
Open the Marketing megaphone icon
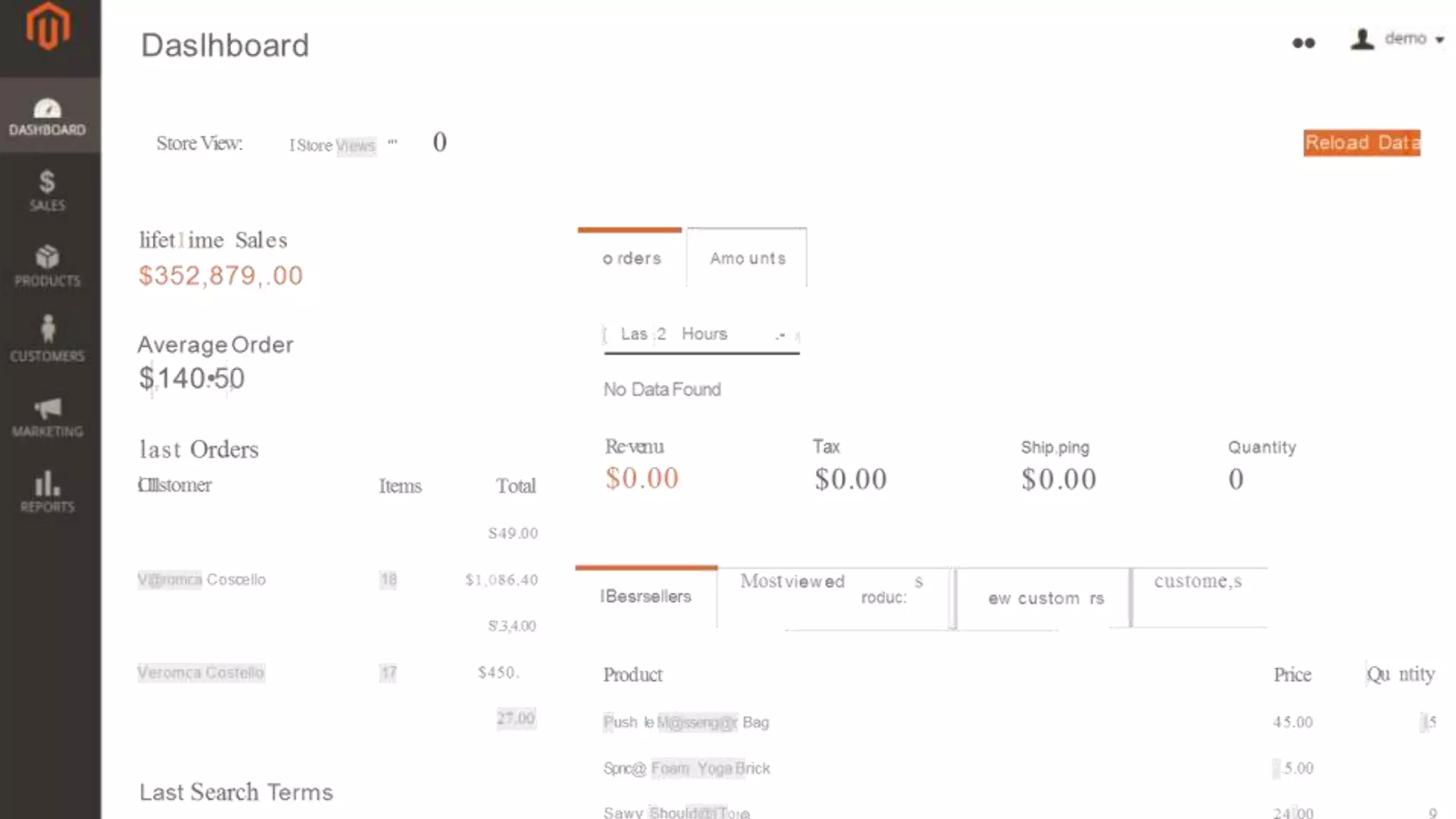(x=48, y=417)
